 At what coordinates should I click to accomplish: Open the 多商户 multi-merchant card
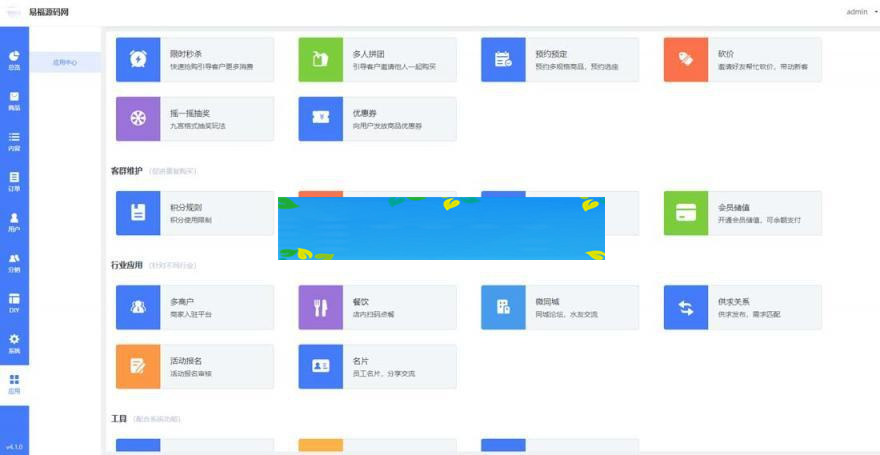click(x=194, y=307)
